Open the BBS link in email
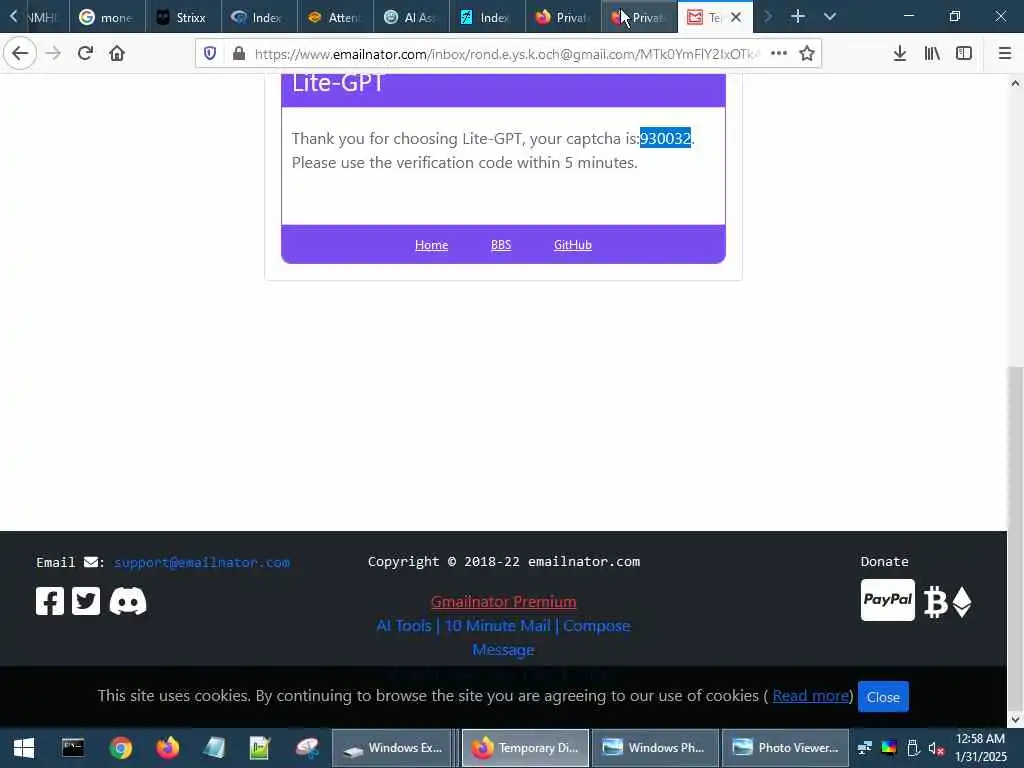 [501, 245]
